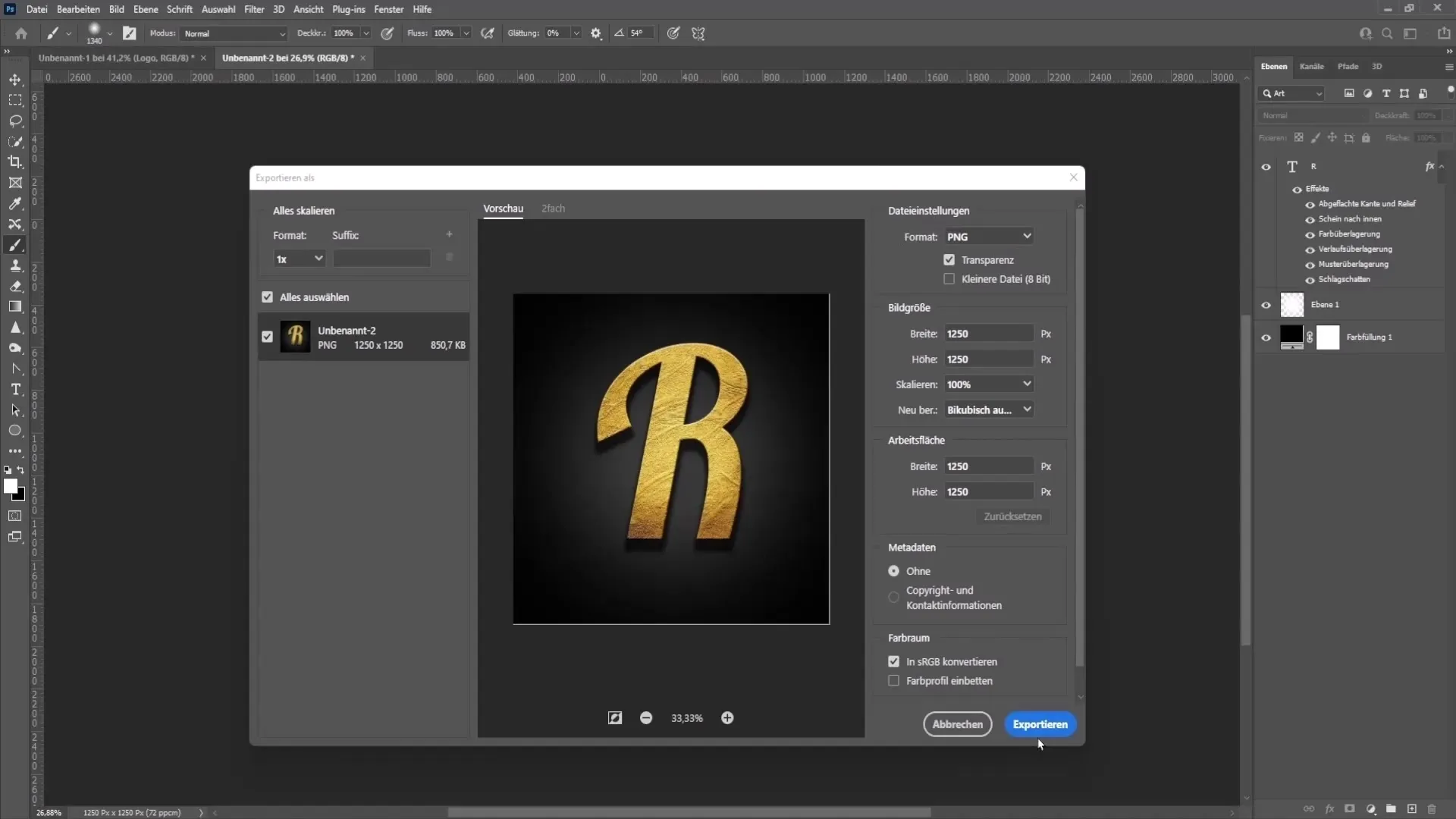Open the Fluss flow dropdown arrow
1456x819 pixels.
click(x=466, y=33)
